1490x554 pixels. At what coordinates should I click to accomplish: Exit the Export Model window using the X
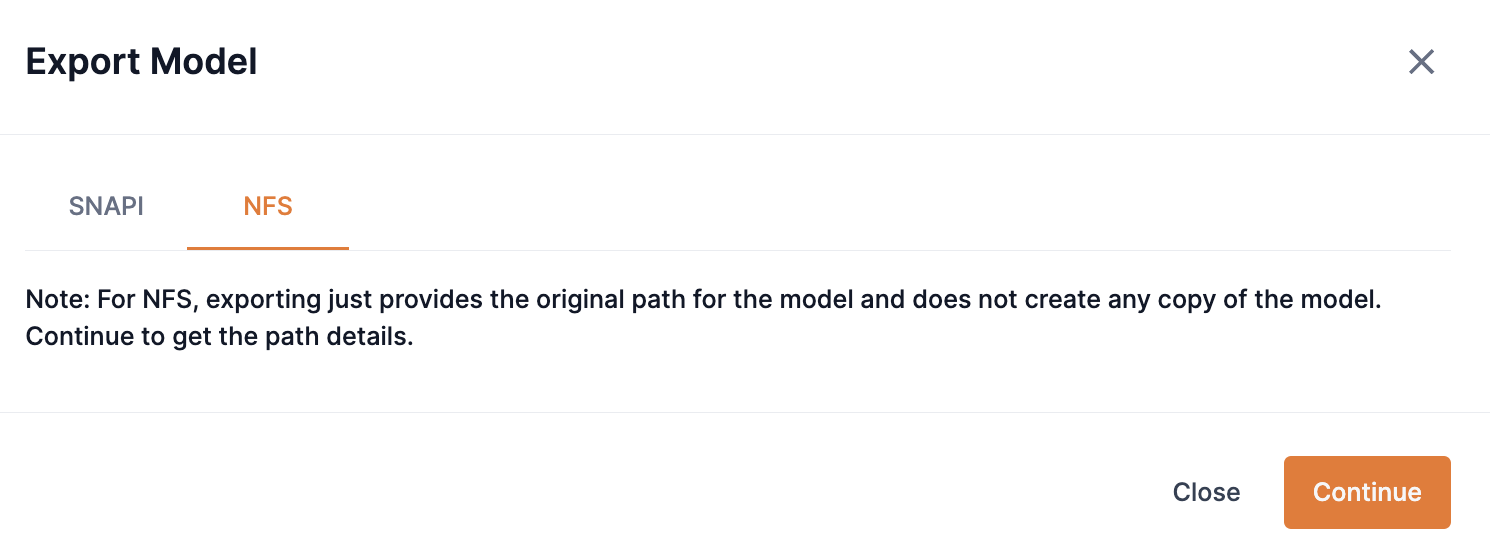pos(1421,62)
